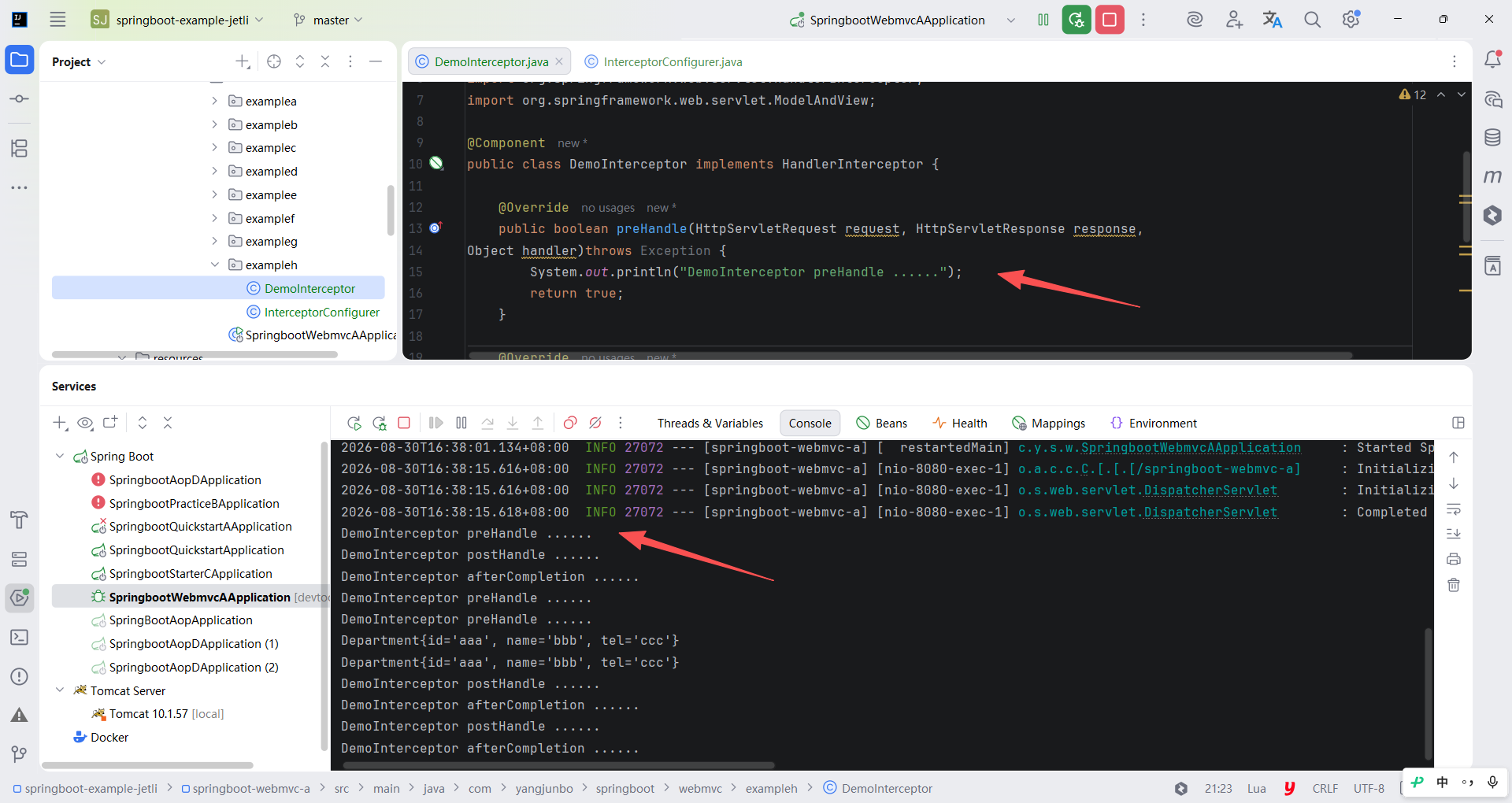The height and width of the screenshot is (803, 1512).
Task: Stop the running application with red button
Action: tap(1110, 20)
